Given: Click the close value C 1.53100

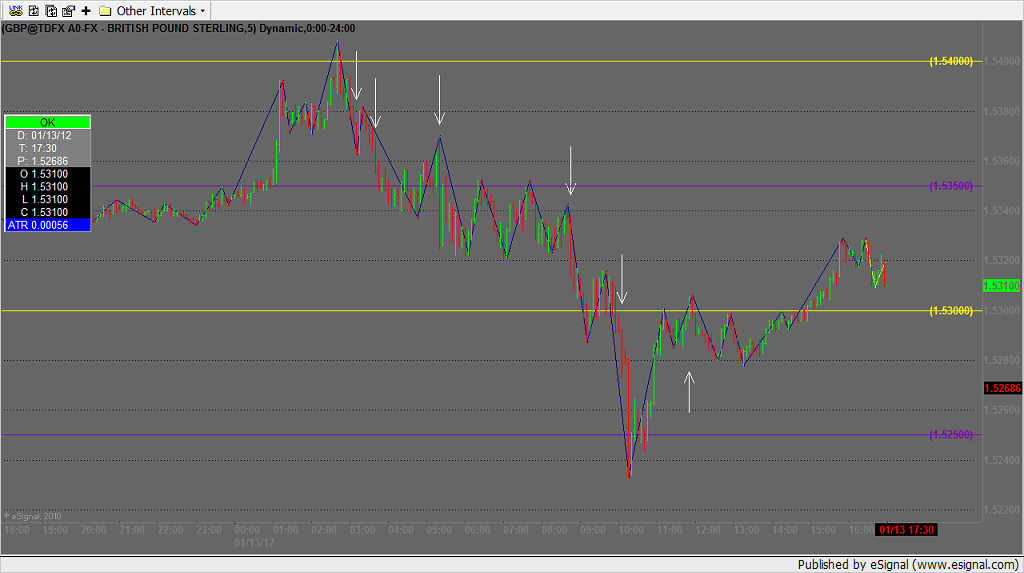Looking at the screenshot, I should point(48,212).
